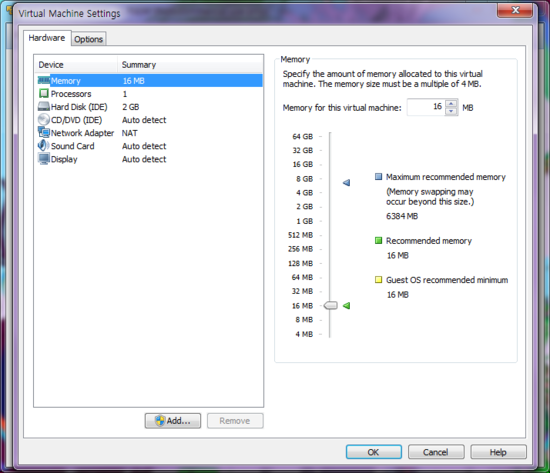The image size is (550, 473).
Task: Dismiss dialog with the Cancel button
Action: (x=436, y=452)
